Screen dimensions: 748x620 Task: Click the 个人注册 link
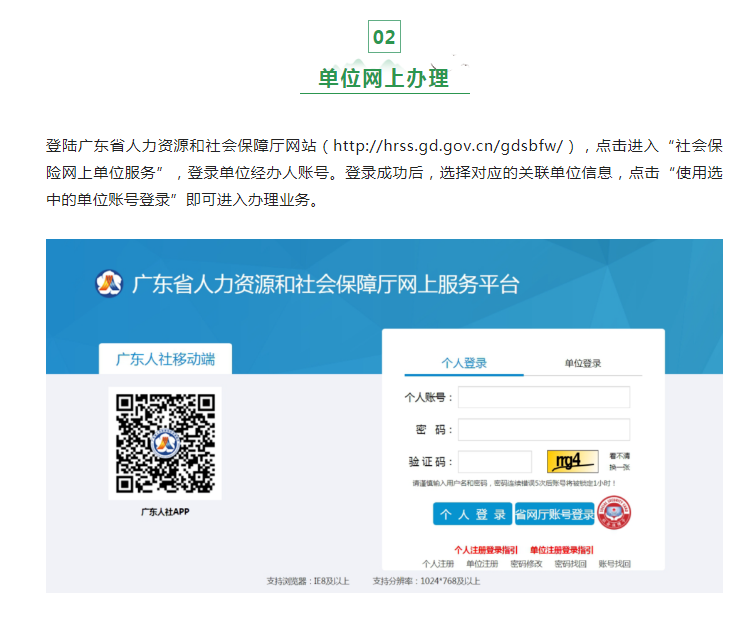(x=438, y=564)
